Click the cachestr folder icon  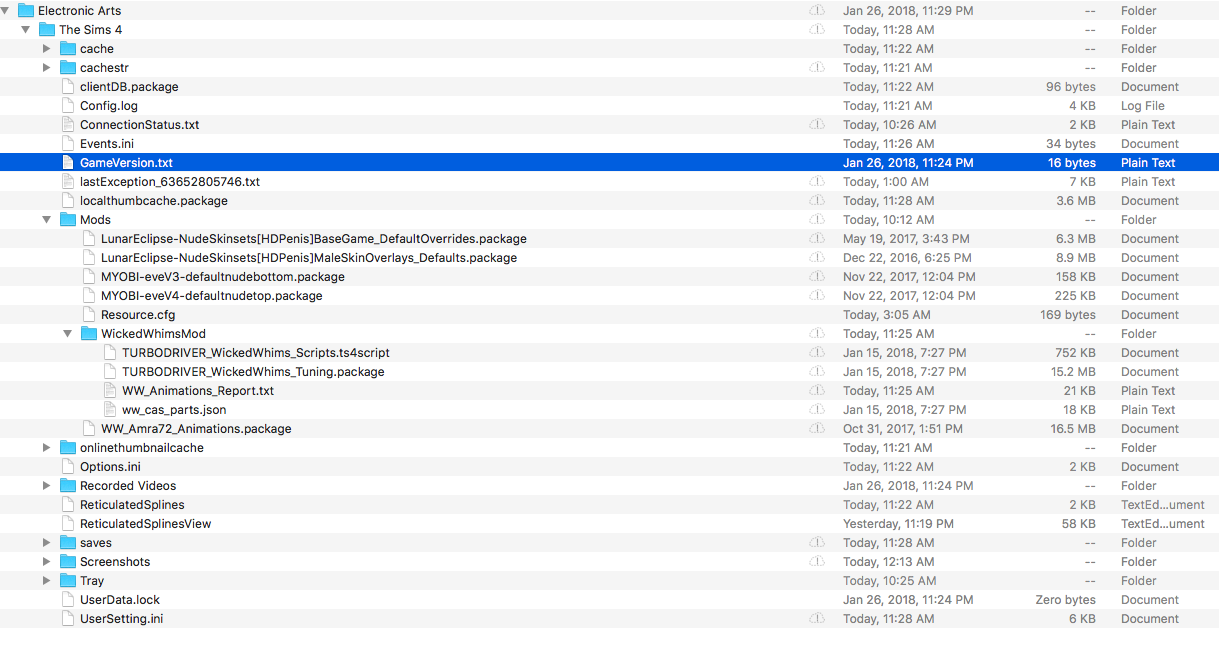point(68,68)
